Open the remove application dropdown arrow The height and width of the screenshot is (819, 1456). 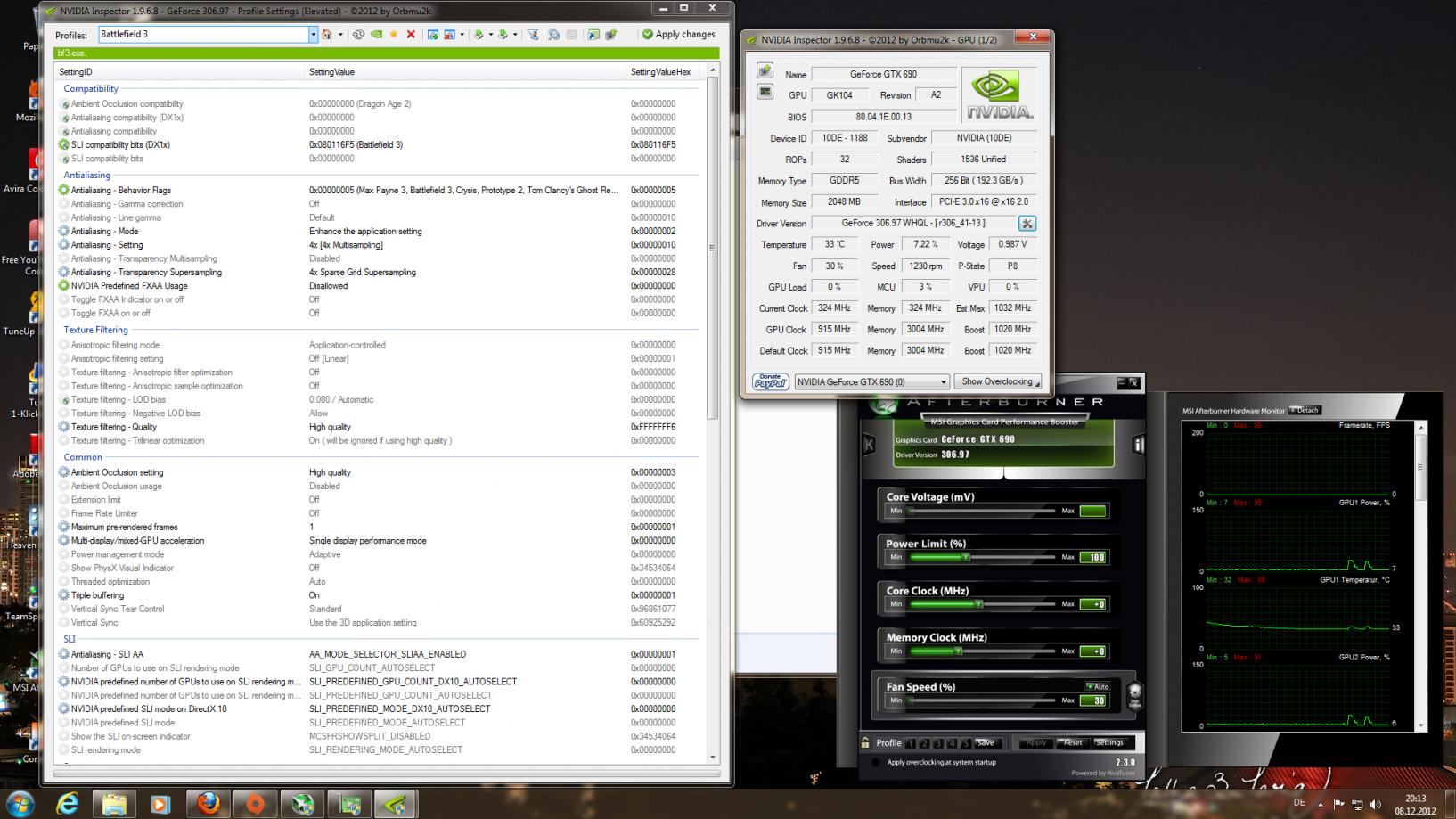pyautogui.click(x=462, y=35)
